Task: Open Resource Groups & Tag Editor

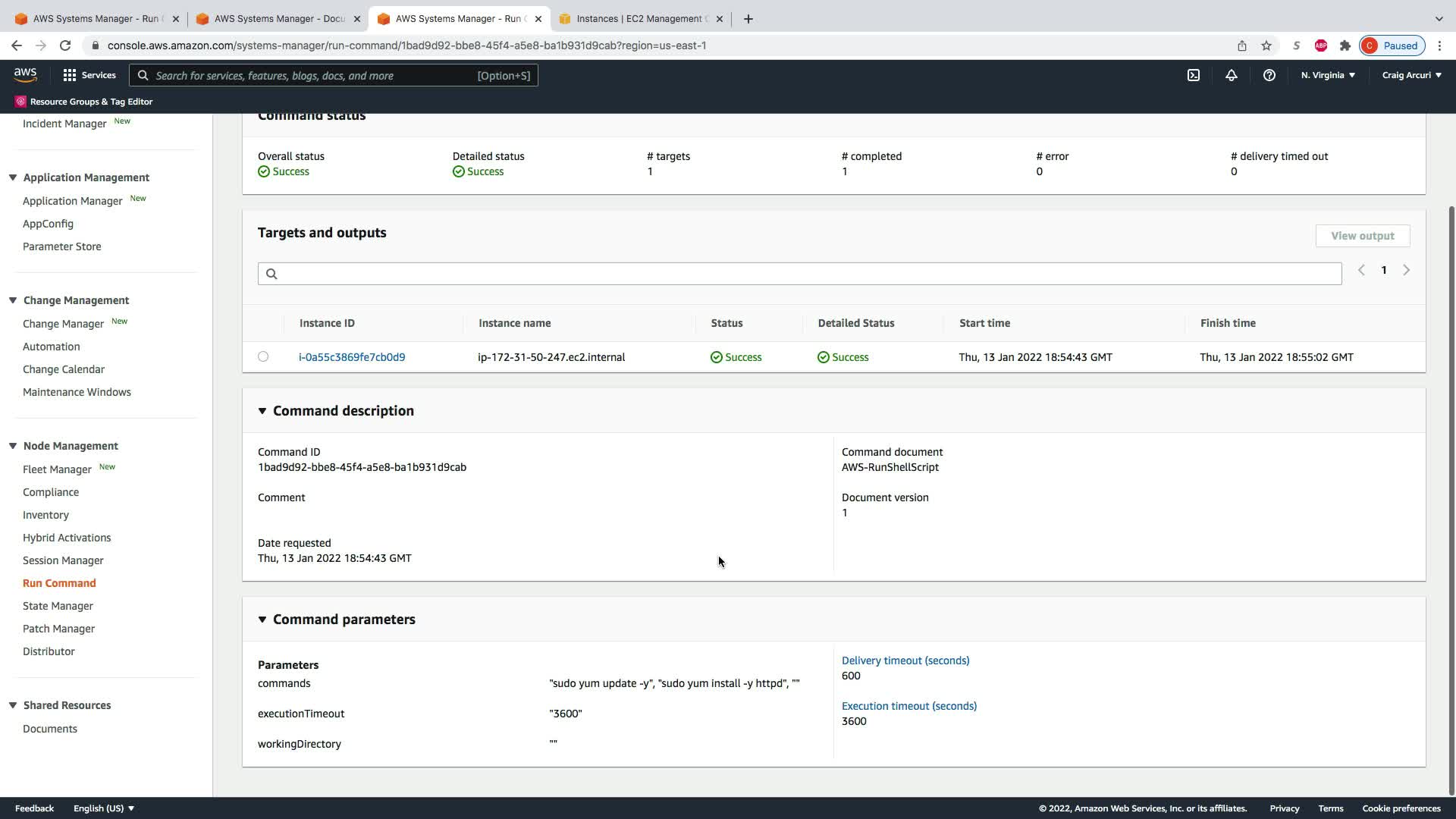Action: 83,102
